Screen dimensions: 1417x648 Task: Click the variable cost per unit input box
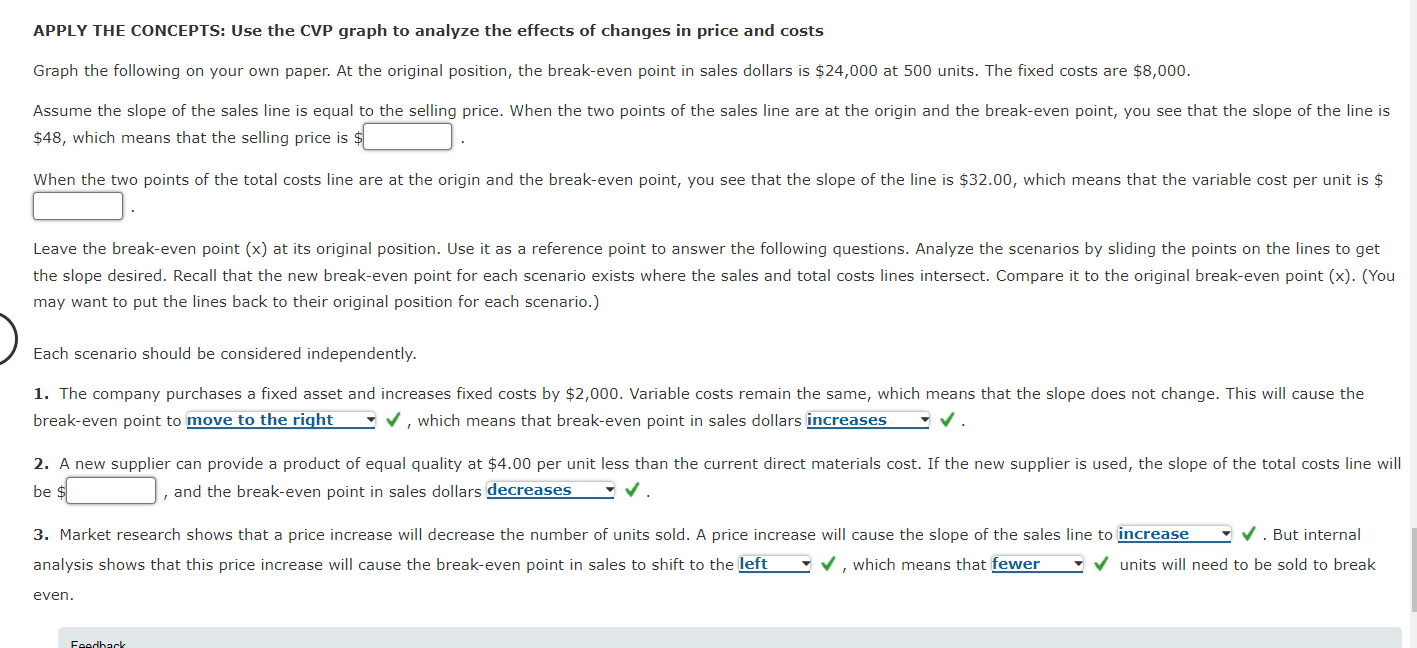pos(77,205)
